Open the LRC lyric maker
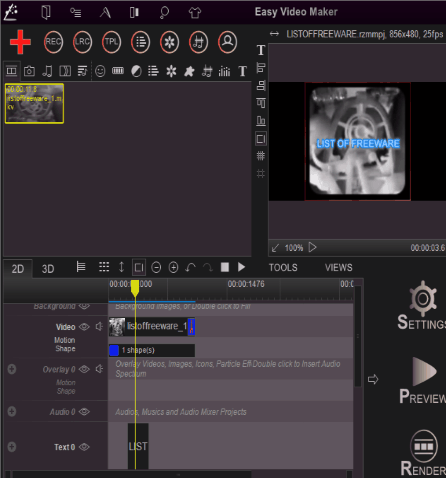 point(82,42)
